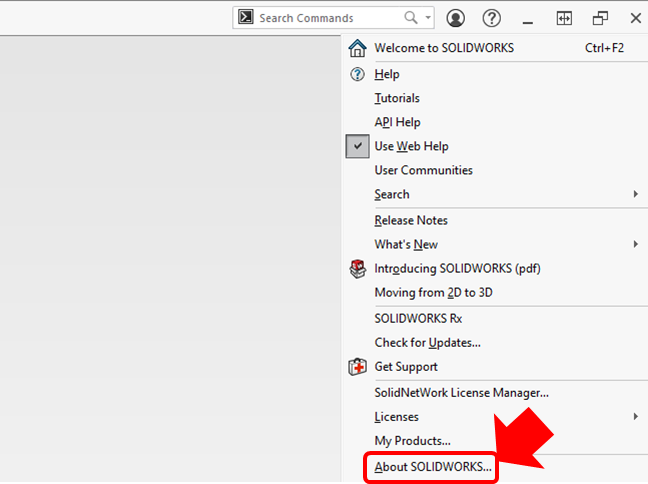Click the Introducing SOLIDWORKS pdf book icon
The width and height of the screenshot is (648, 484).
coord(357,269)
